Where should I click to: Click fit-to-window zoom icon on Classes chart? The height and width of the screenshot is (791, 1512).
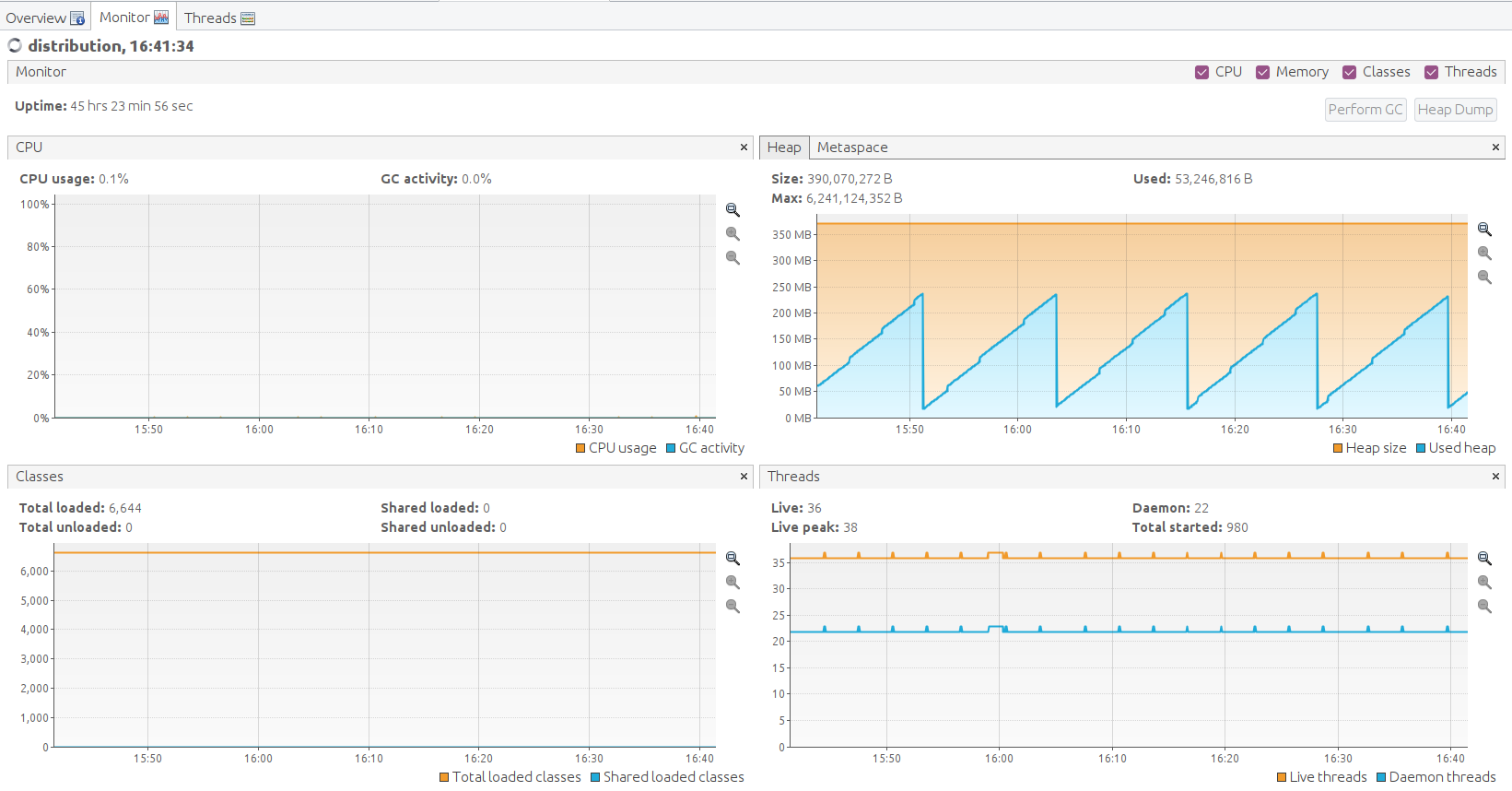pos(733,559)
